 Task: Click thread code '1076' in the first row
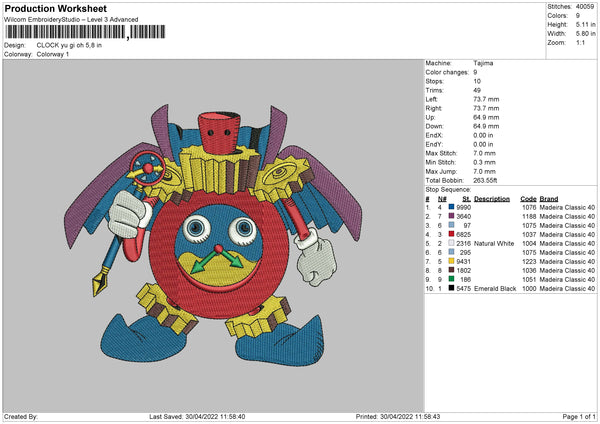(x=529, y=207)
